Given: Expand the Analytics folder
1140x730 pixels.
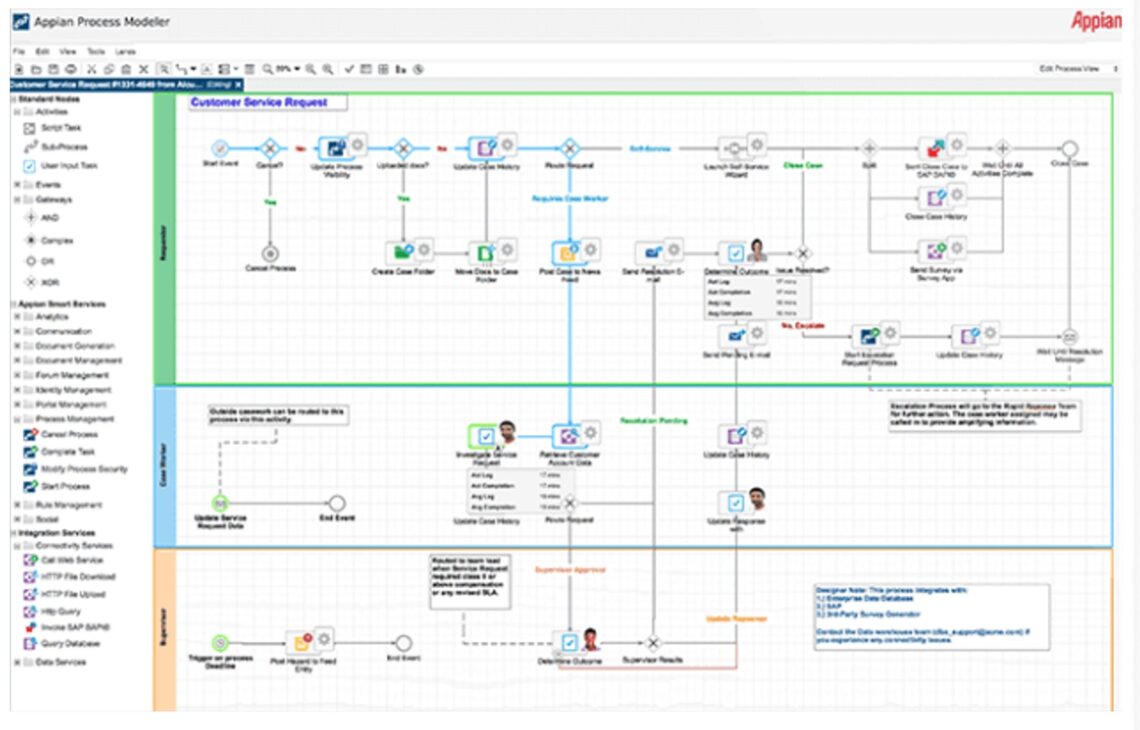Looking at the screenshot, I should 17,317.
